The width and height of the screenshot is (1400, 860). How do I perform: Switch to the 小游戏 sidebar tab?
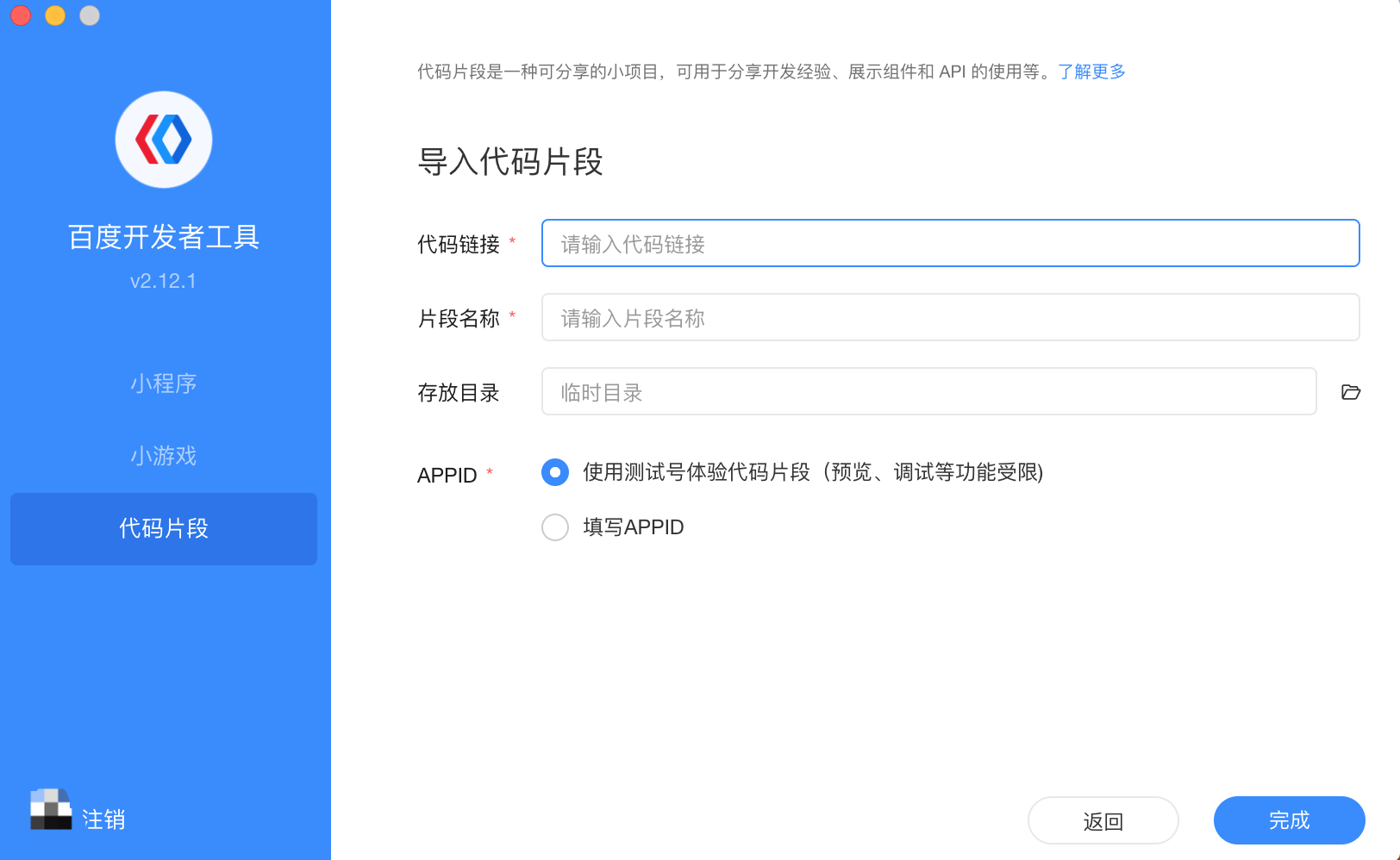click(164, 455)
